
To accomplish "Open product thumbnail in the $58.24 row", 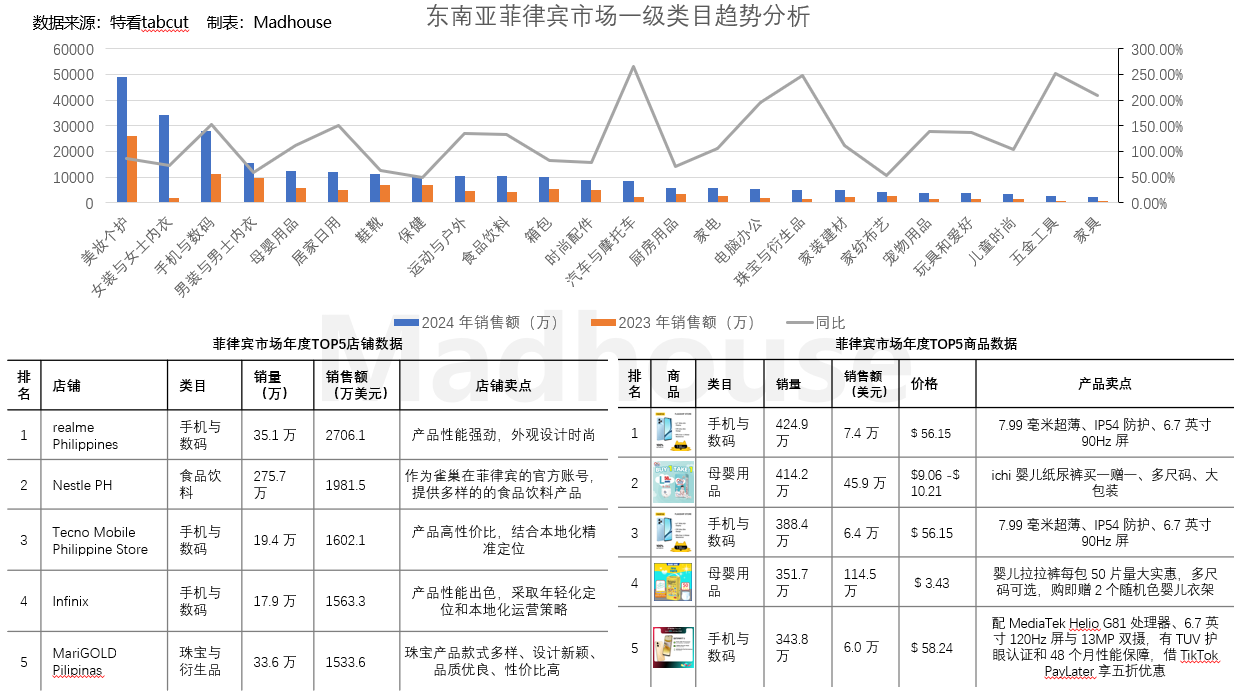I will coord(674,647).
